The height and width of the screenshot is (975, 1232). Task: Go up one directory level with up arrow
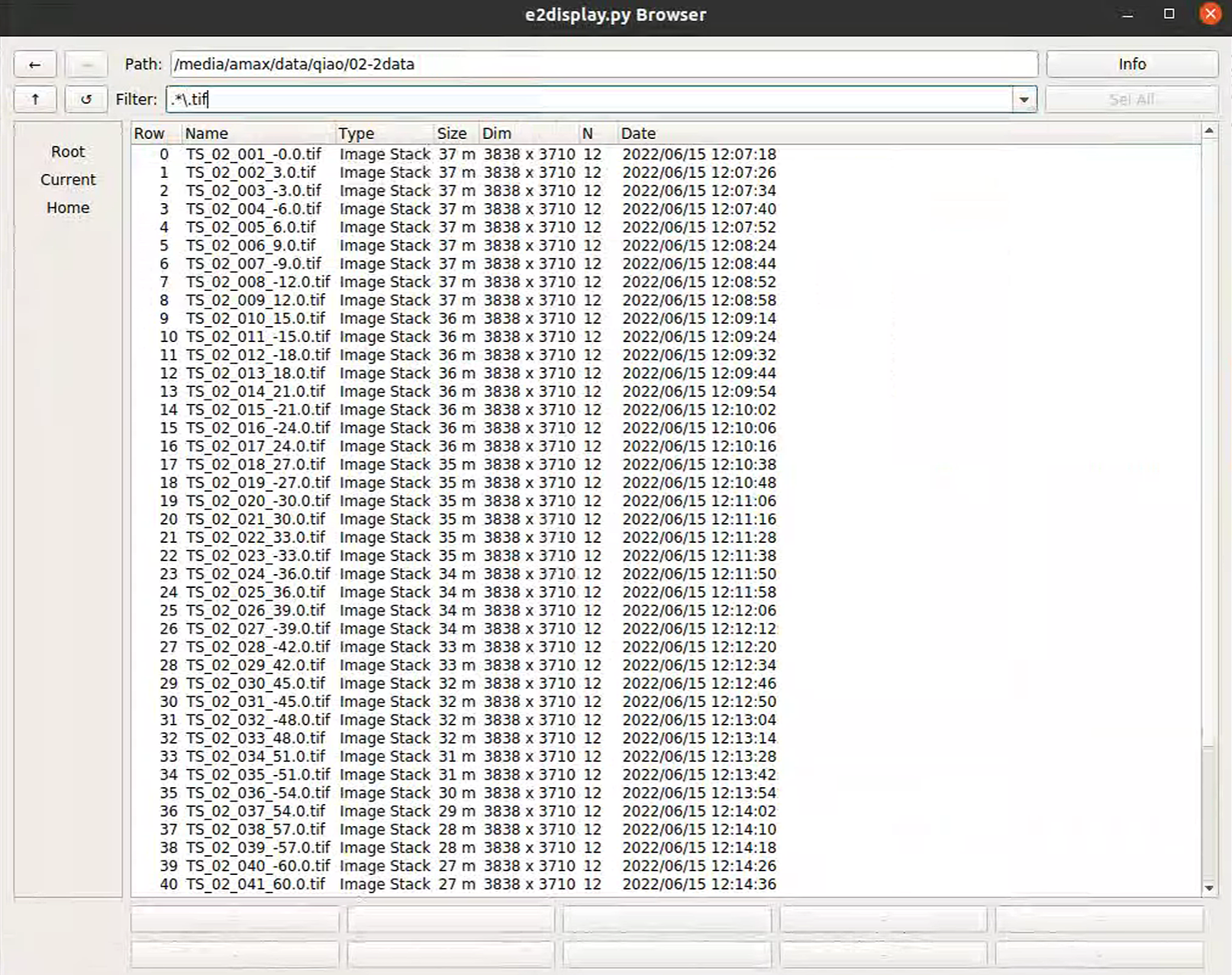click(34, 99)
